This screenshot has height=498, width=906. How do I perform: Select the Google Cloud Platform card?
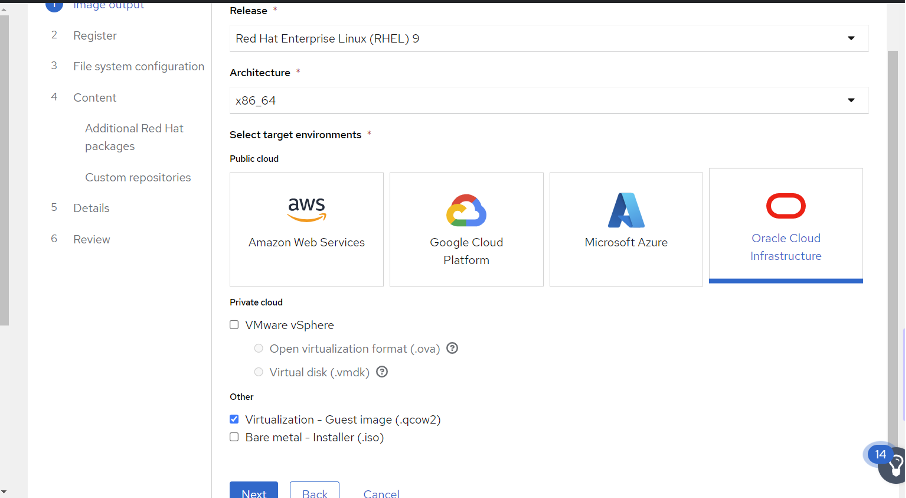(x=466, y=229)
